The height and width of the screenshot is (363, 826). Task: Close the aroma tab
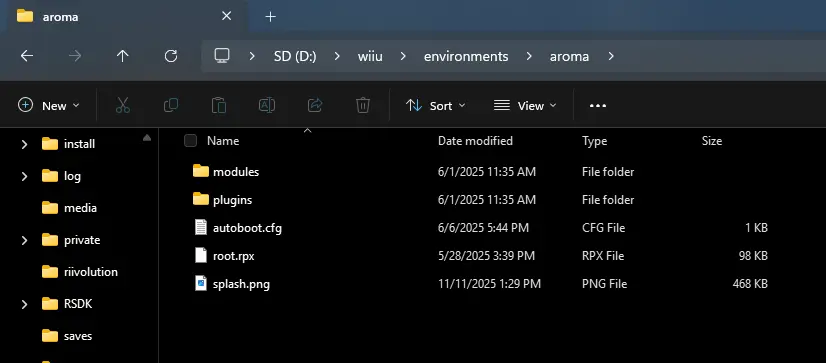coord(226,16)
